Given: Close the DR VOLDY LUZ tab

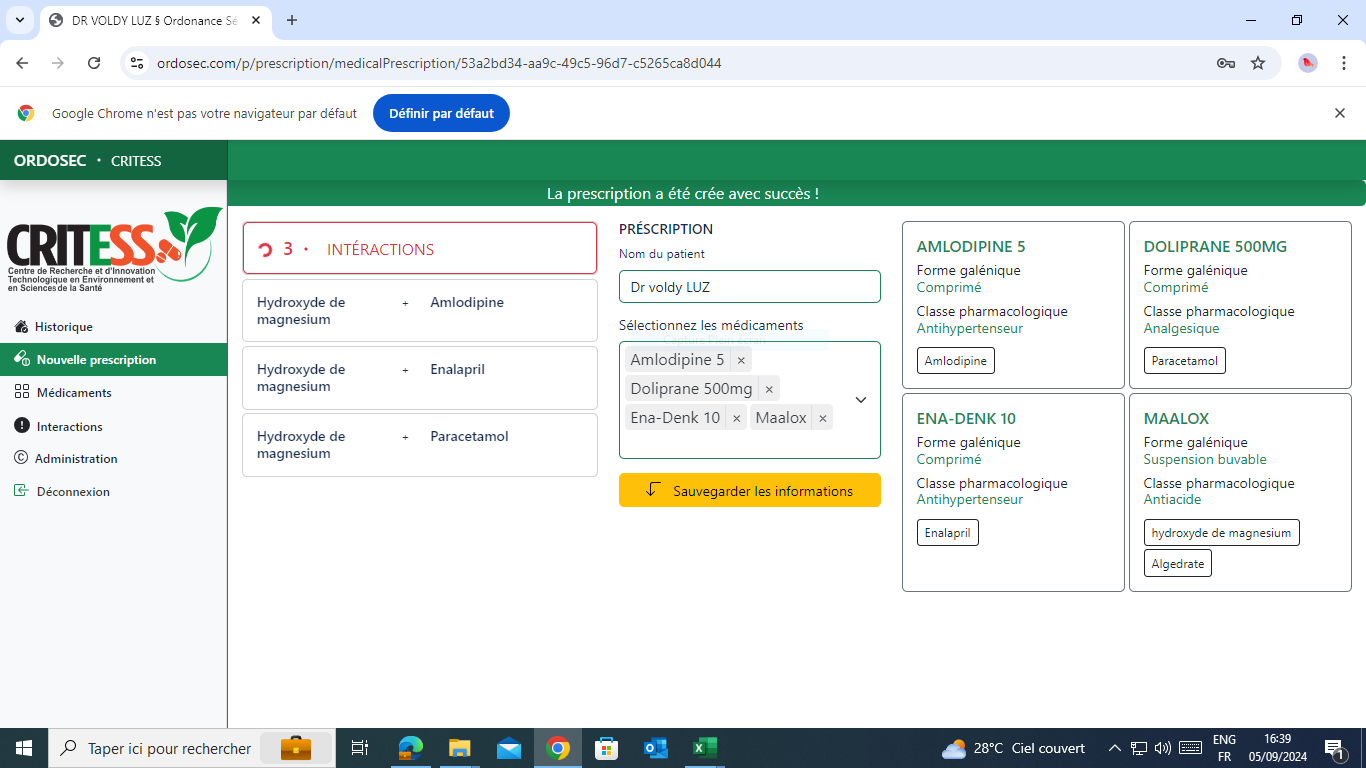Looking at the screenshot, I should click(257, 20).
